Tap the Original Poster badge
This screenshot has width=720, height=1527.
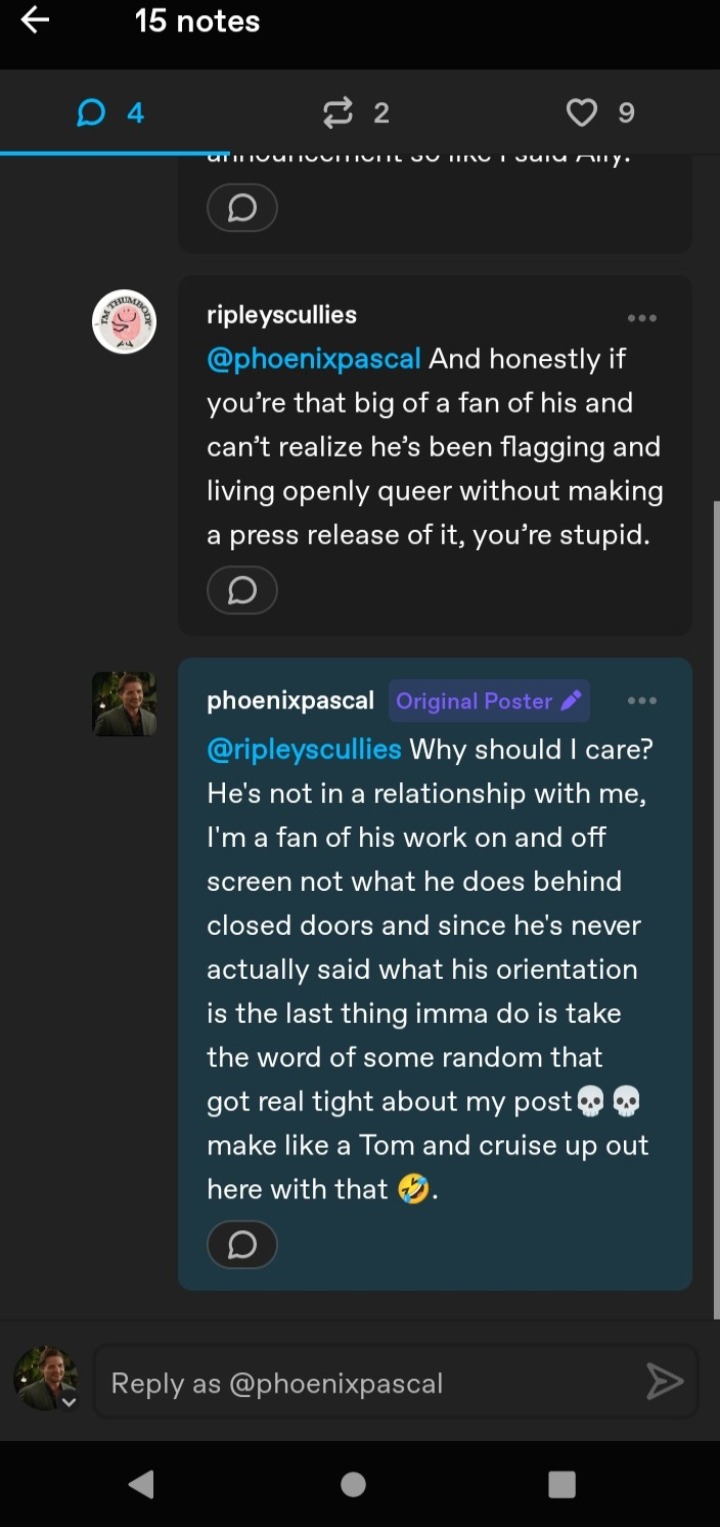(488, 701)
